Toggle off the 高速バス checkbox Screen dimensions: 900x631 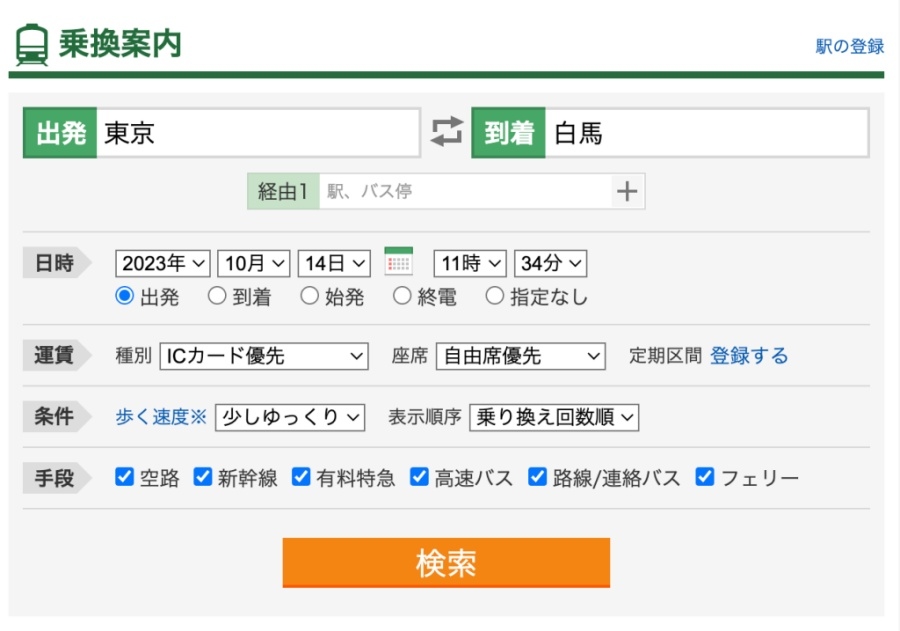pos(418,477)
